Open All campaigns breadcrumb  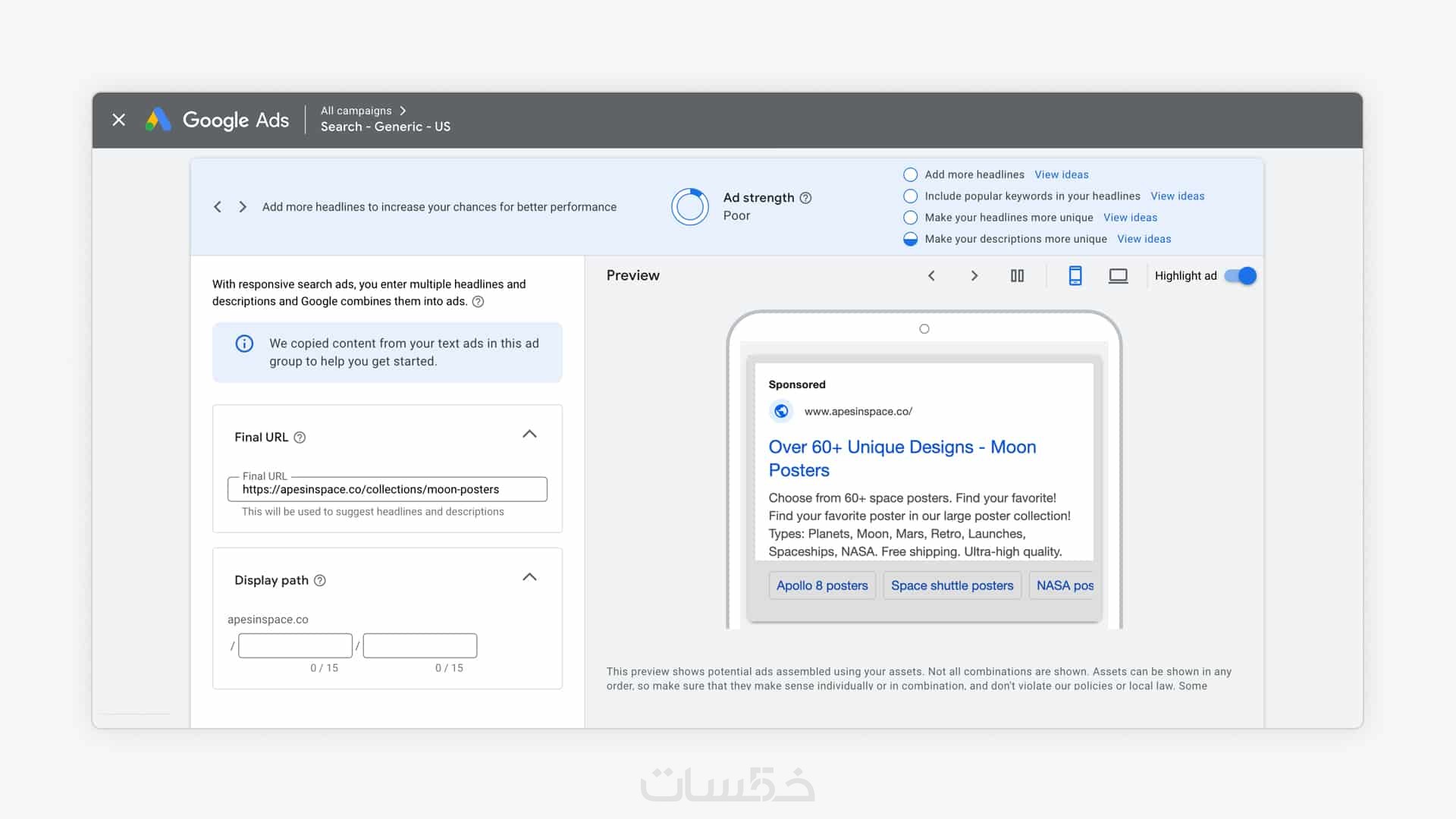(356, 111)
